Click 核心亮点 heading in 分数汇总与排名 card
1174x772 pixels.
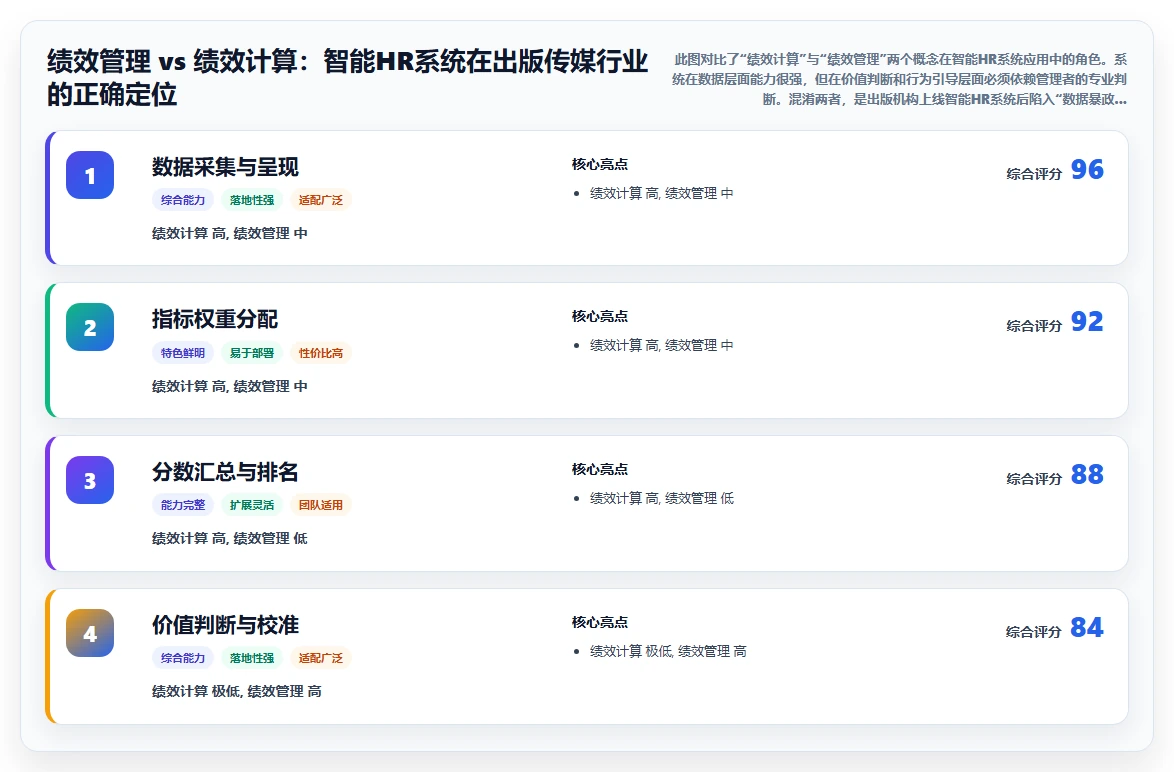pos(600,469)
